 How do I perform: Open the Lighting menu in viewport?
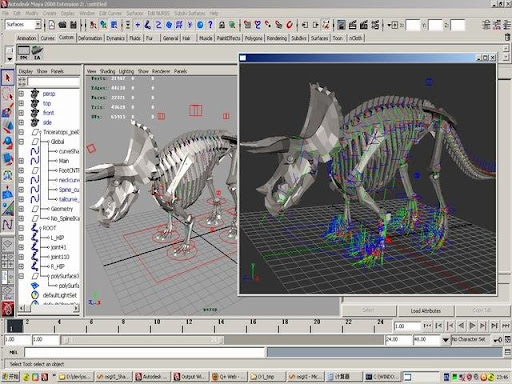click(126, 71)
